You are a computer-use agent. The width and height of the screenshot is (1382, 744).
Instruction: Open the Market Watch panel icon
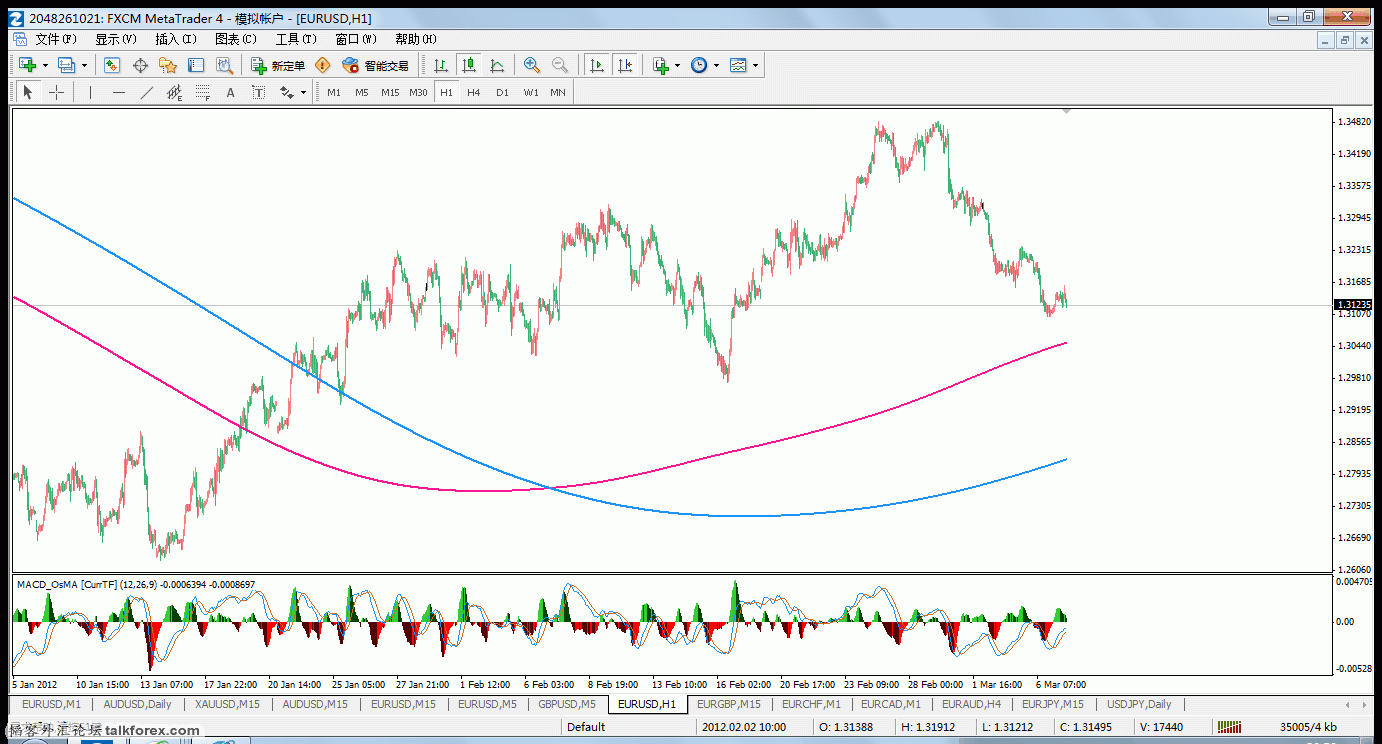point(112,65)
